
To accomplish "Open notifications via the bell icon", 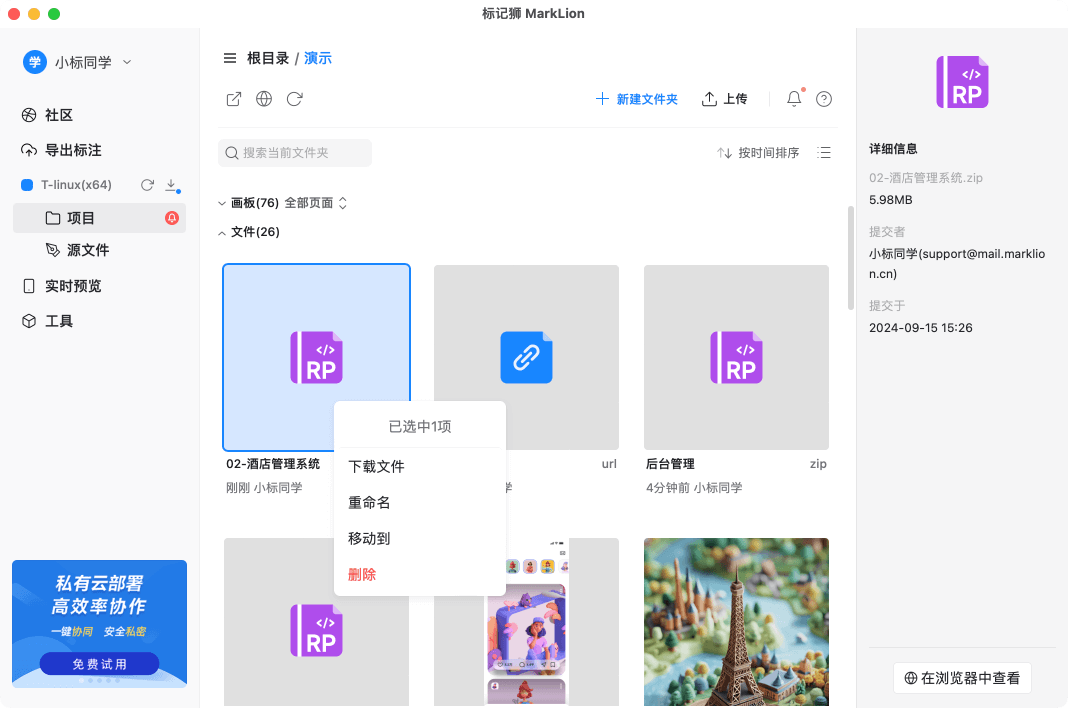I will point(793,98).
